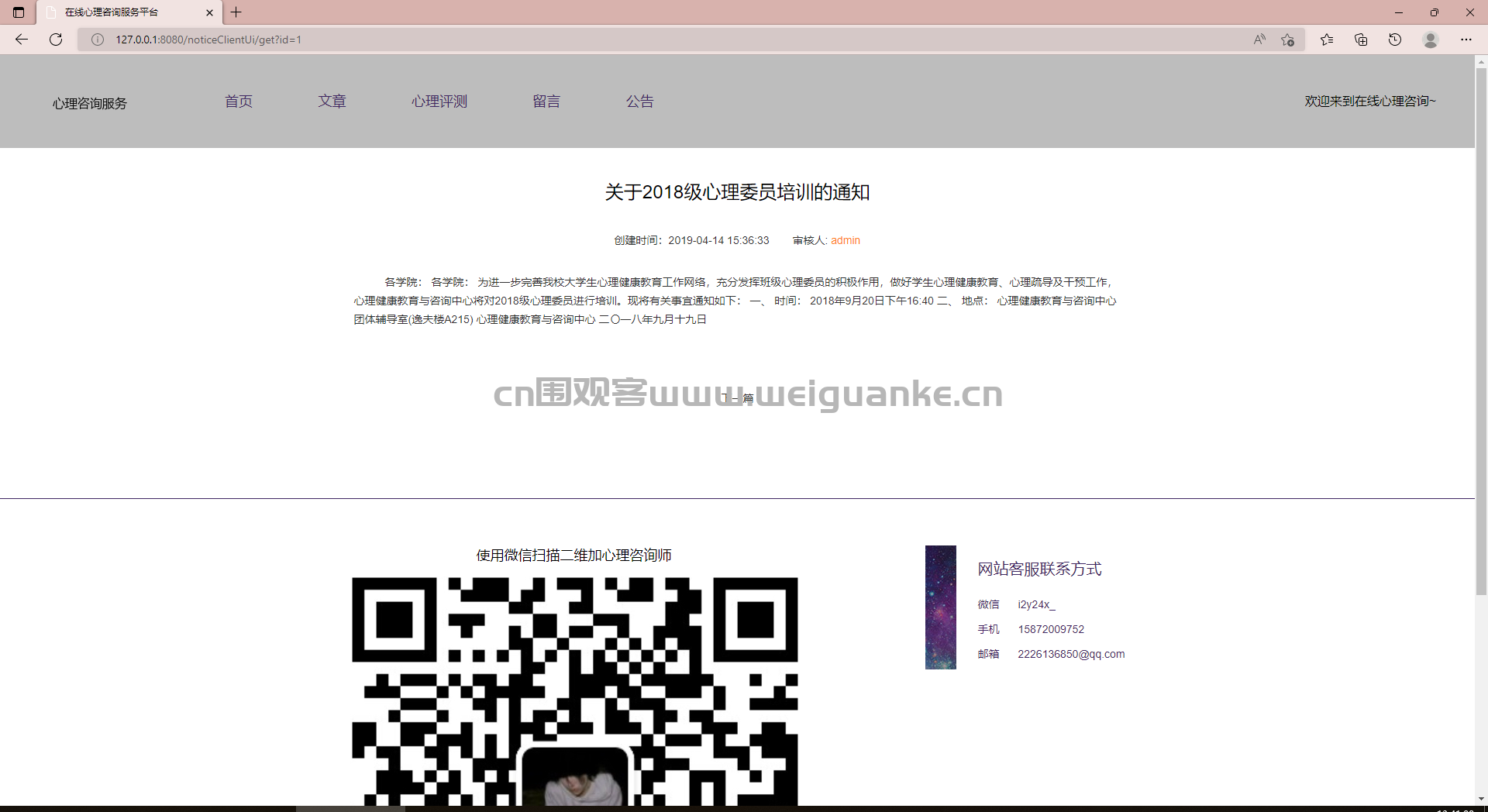Open the 文章 navigation item
The width and height of the screenshot is (1488, 812).
pyautogui.click(x=332, y=101)
